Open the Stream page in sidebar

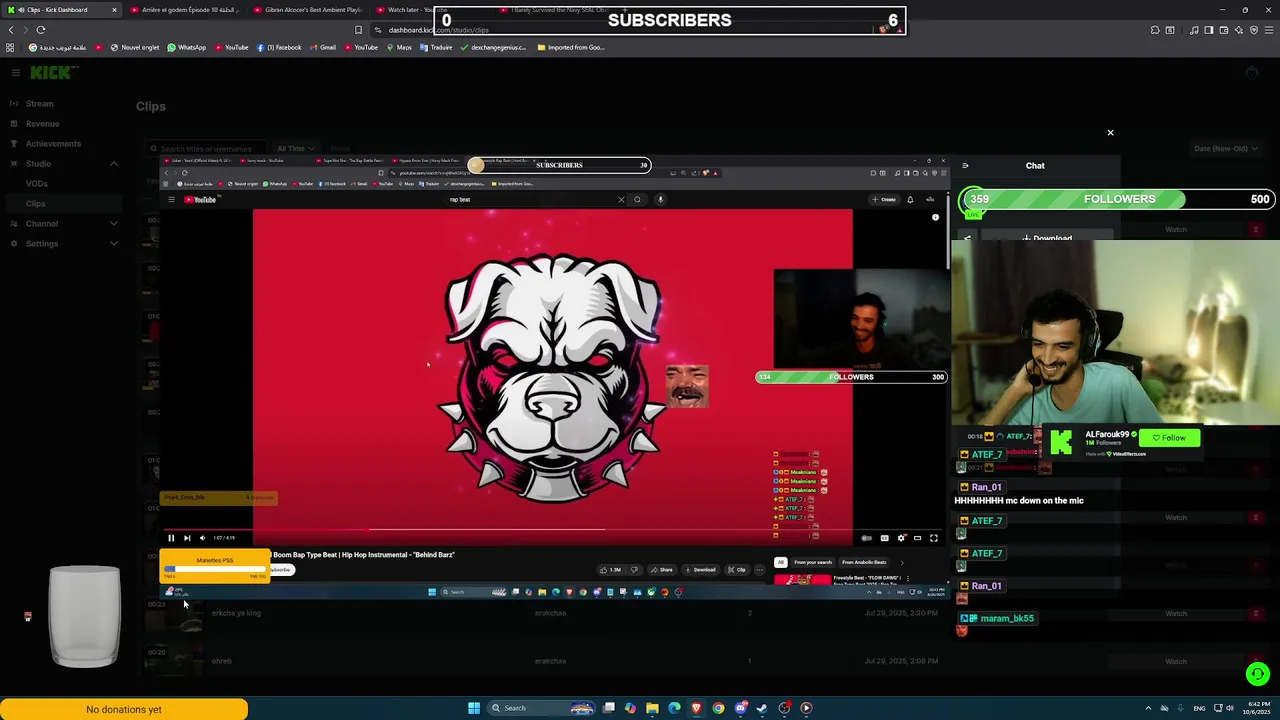coord(40,104)
